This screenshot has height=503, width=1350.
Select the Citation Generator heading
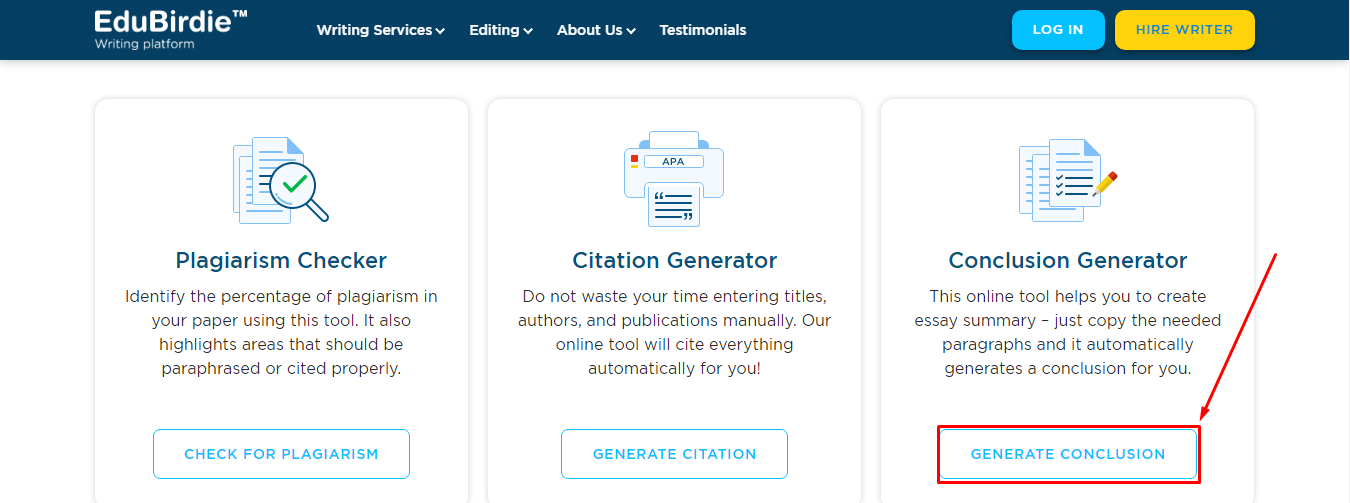point(674,261)
